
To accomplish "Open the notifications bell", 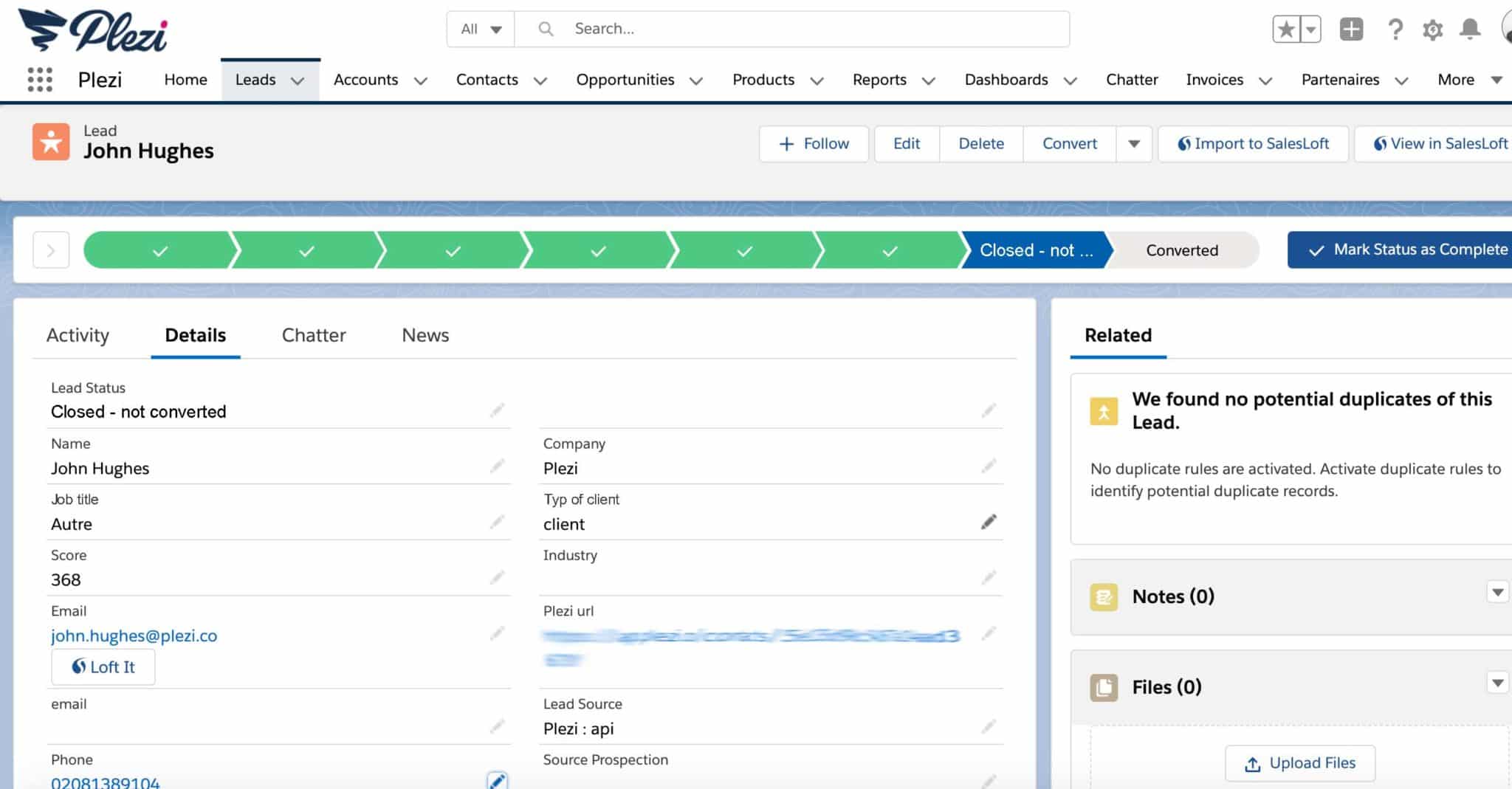I will [1470, 30].
